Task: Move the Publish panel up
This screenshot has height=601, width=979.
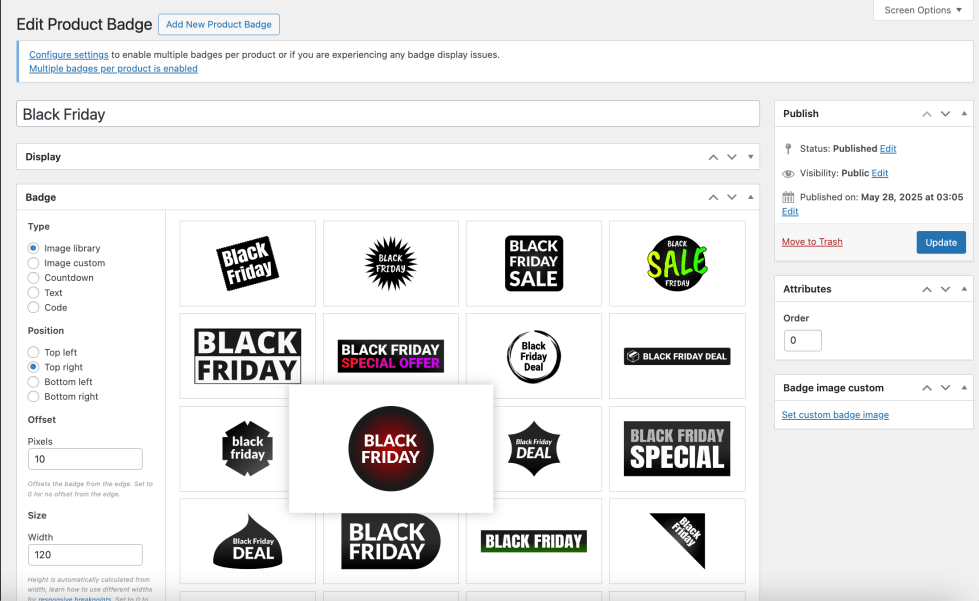Action: (x=927, y=114)
